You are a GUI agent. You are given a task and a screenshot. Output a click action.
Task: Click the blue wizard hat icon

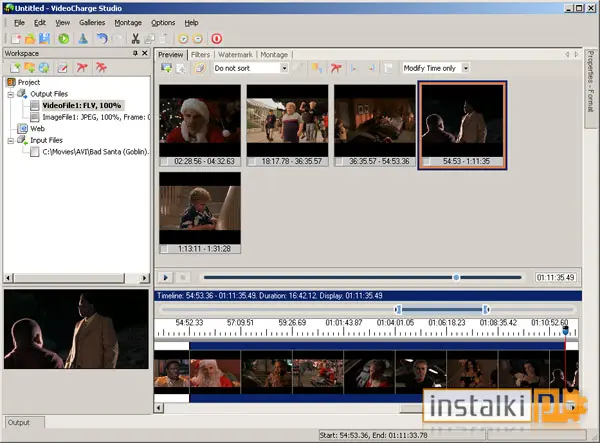coord(83,39)
